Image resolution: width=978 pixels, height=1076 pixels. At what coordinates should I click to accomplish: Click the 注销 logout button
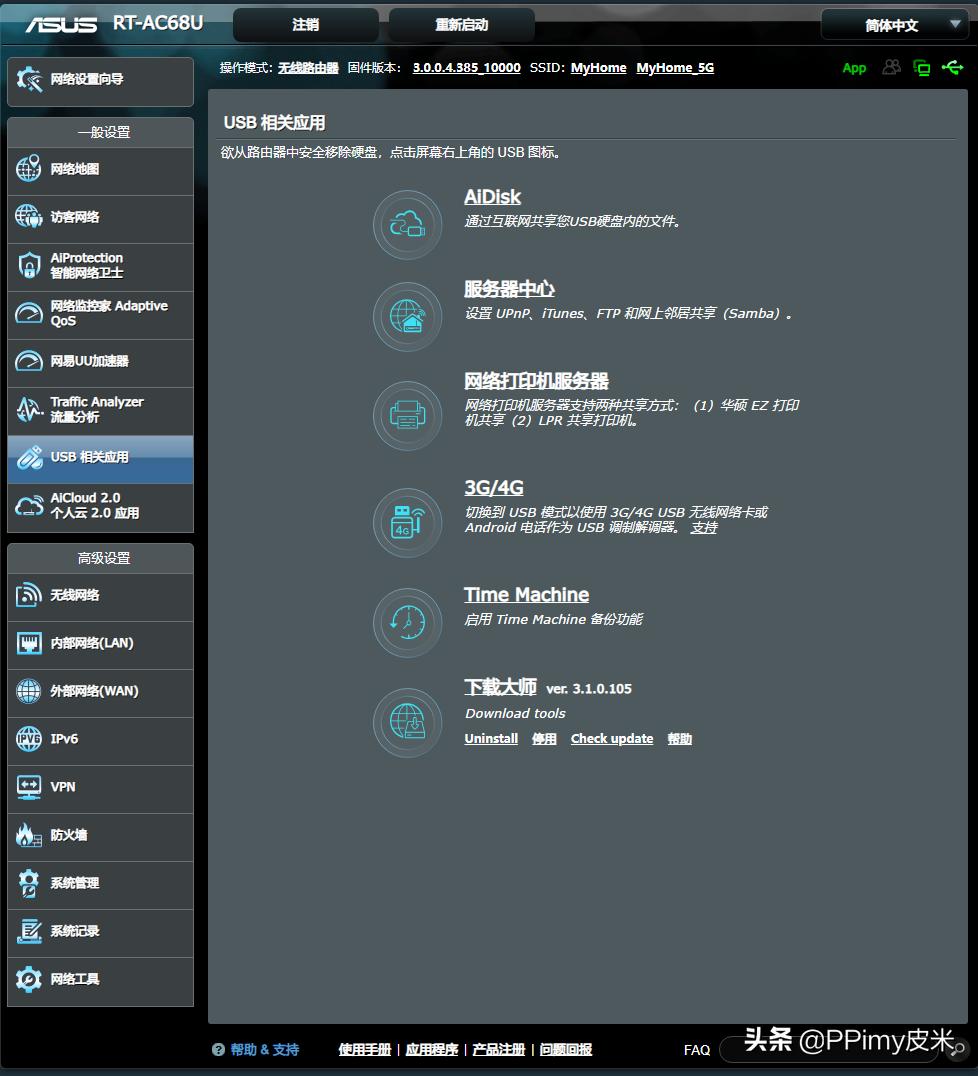point(305,23)
